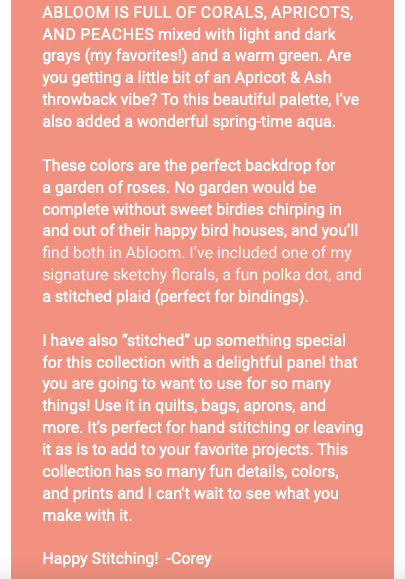This screenshot has width=405, height=579.
Task: Click the 'ABLOOM IS FULL OF CORALS' heading line
Action: pos(198,13)
